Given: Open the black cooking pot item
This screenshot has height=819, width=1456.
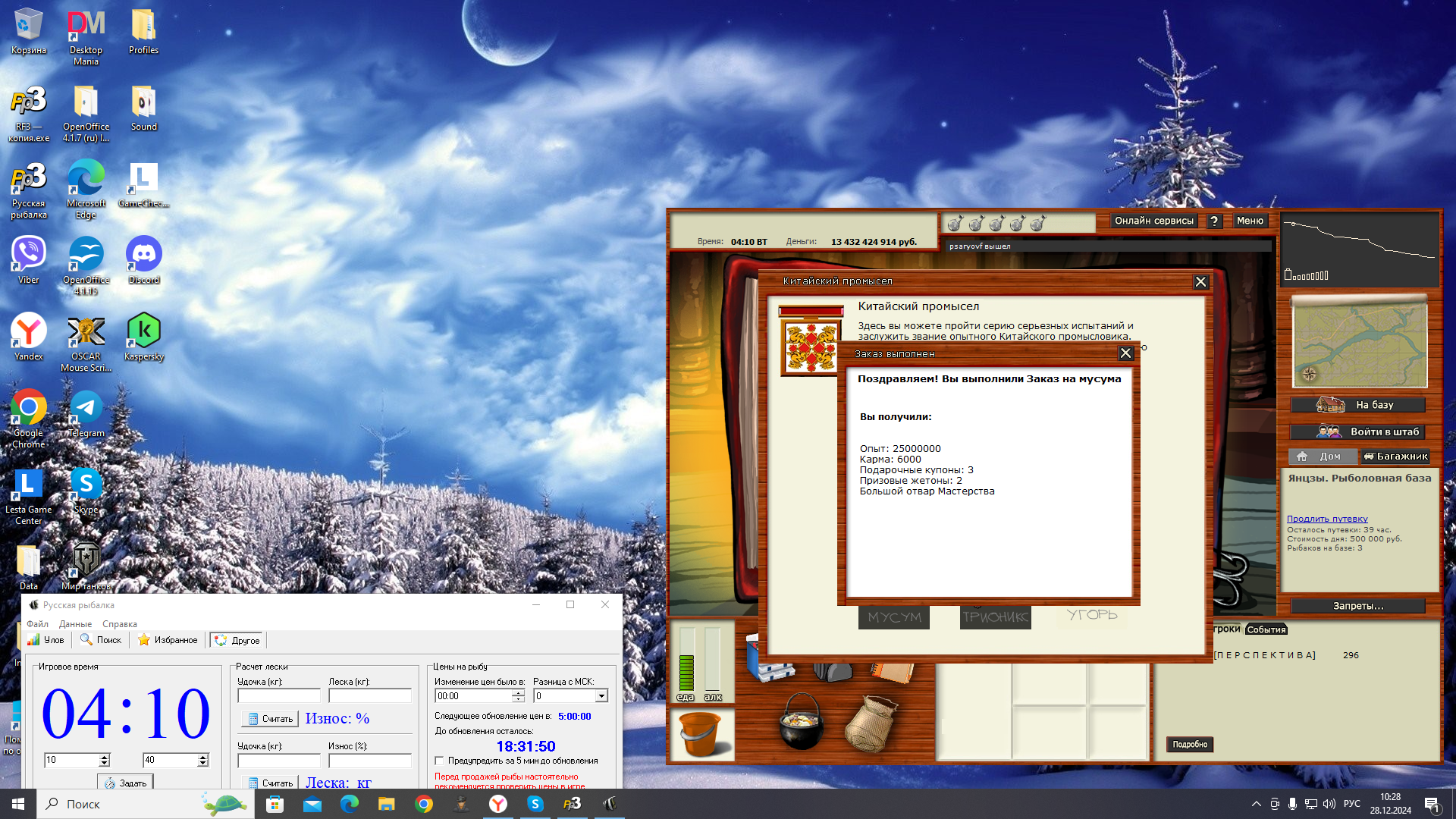Looking at the screenshot, I should coord(801,720).
